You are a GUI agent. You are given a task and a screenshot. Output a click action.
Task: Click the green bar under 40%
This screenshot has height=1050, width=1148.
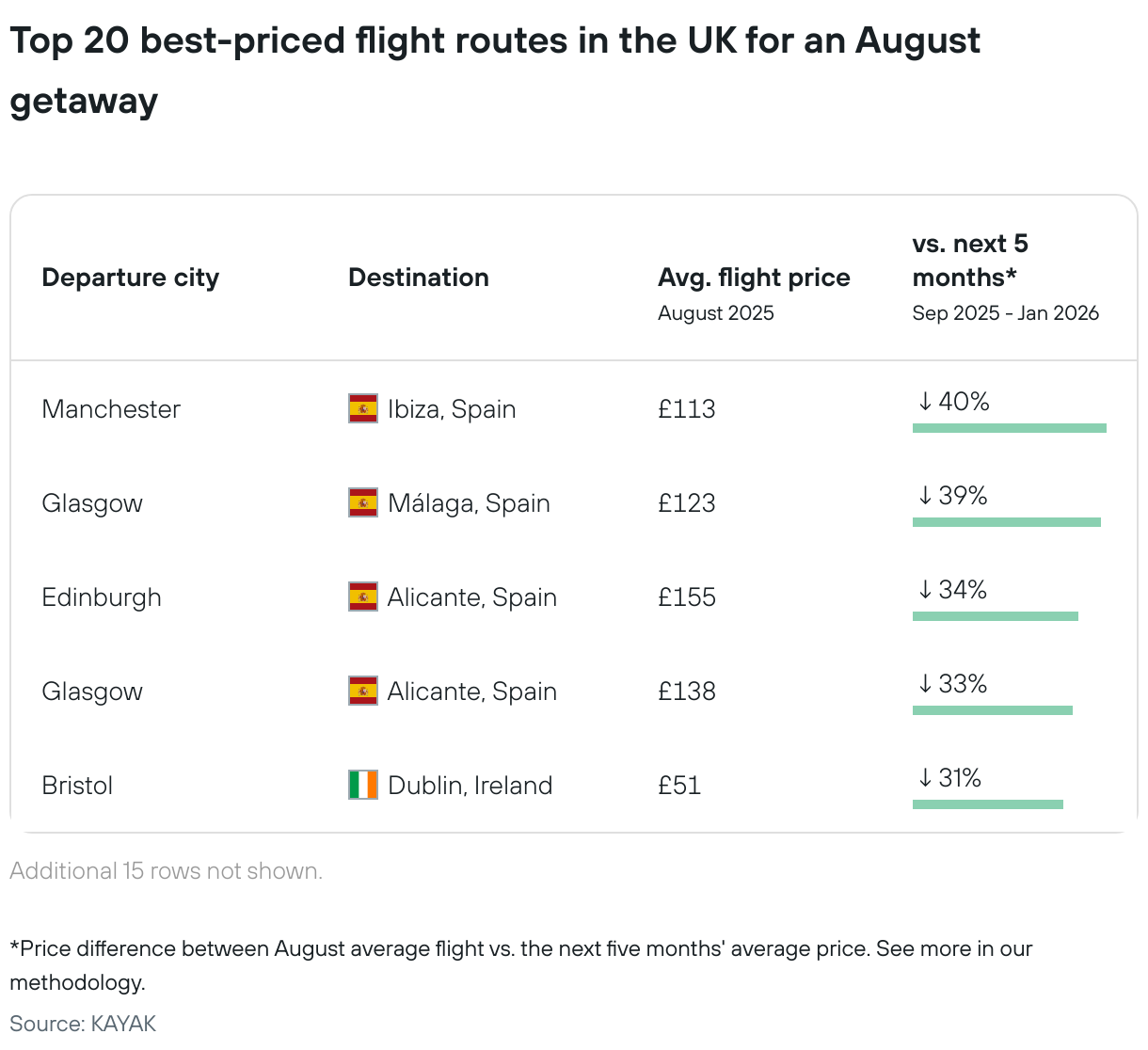(1009, 428)
